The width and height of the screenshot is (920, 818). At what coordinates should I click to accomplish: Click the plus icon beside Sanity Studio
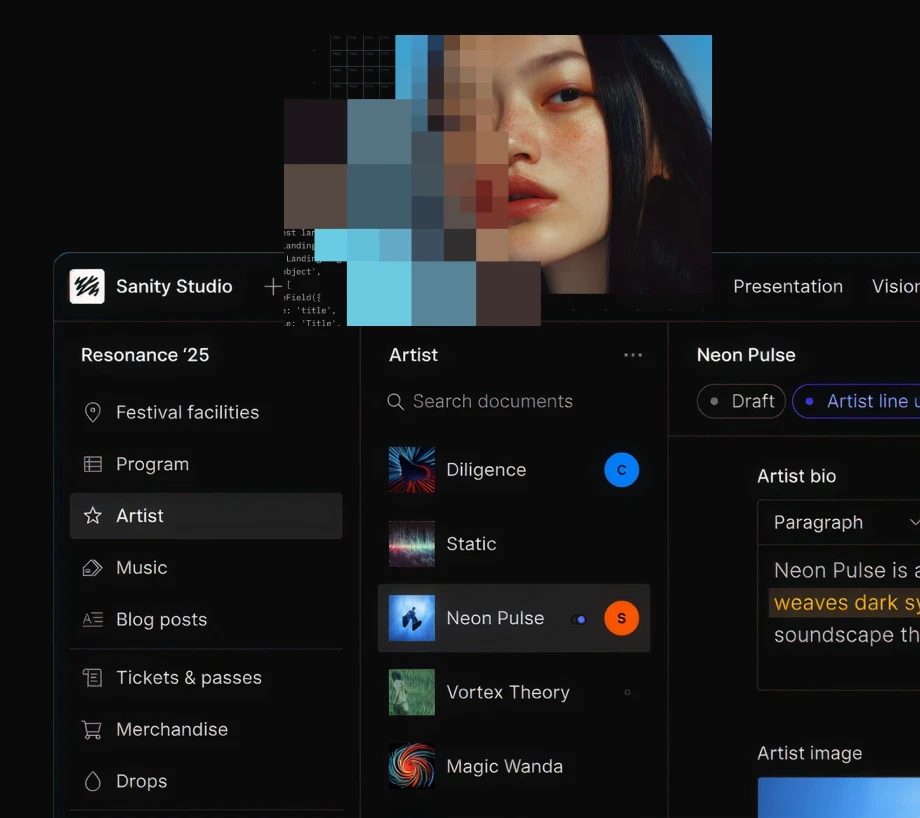pos(271,286)
